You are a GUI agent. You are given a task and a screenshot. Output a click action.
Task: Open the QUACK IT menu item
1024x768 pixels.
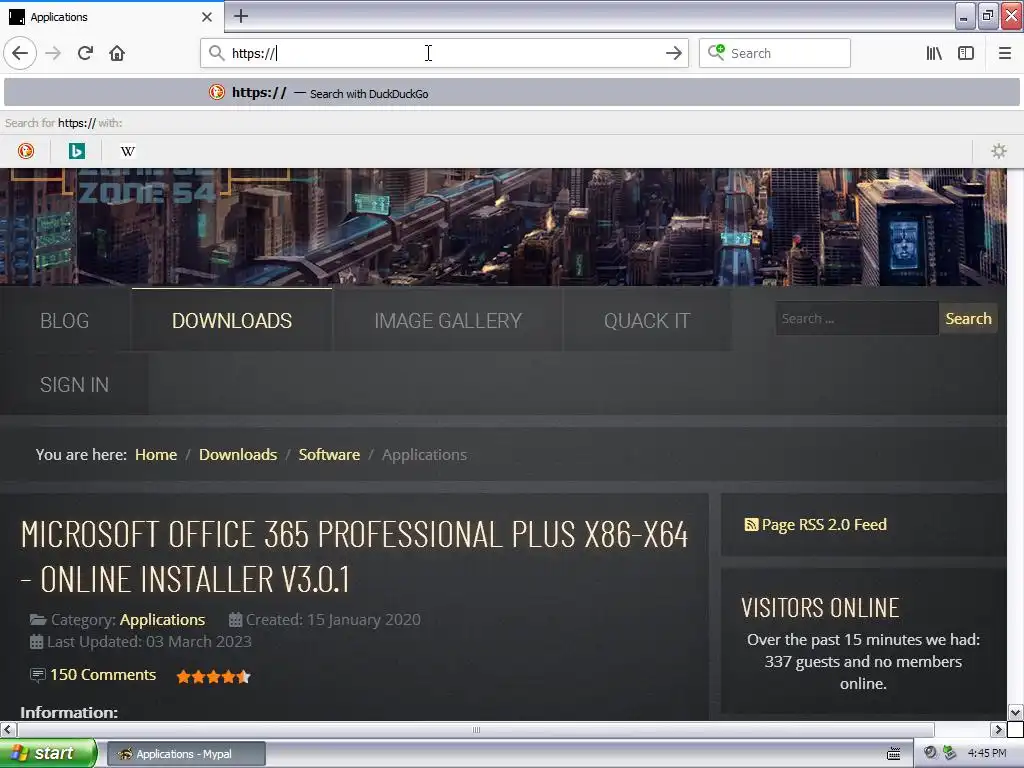coord(647,321)
